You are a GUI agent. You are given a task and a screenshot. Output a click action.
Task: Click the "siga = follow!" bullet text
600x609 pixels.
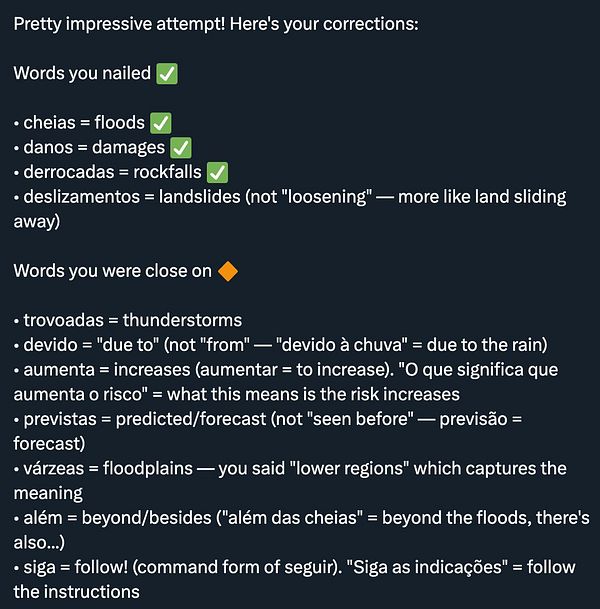[x=76, y=567]
